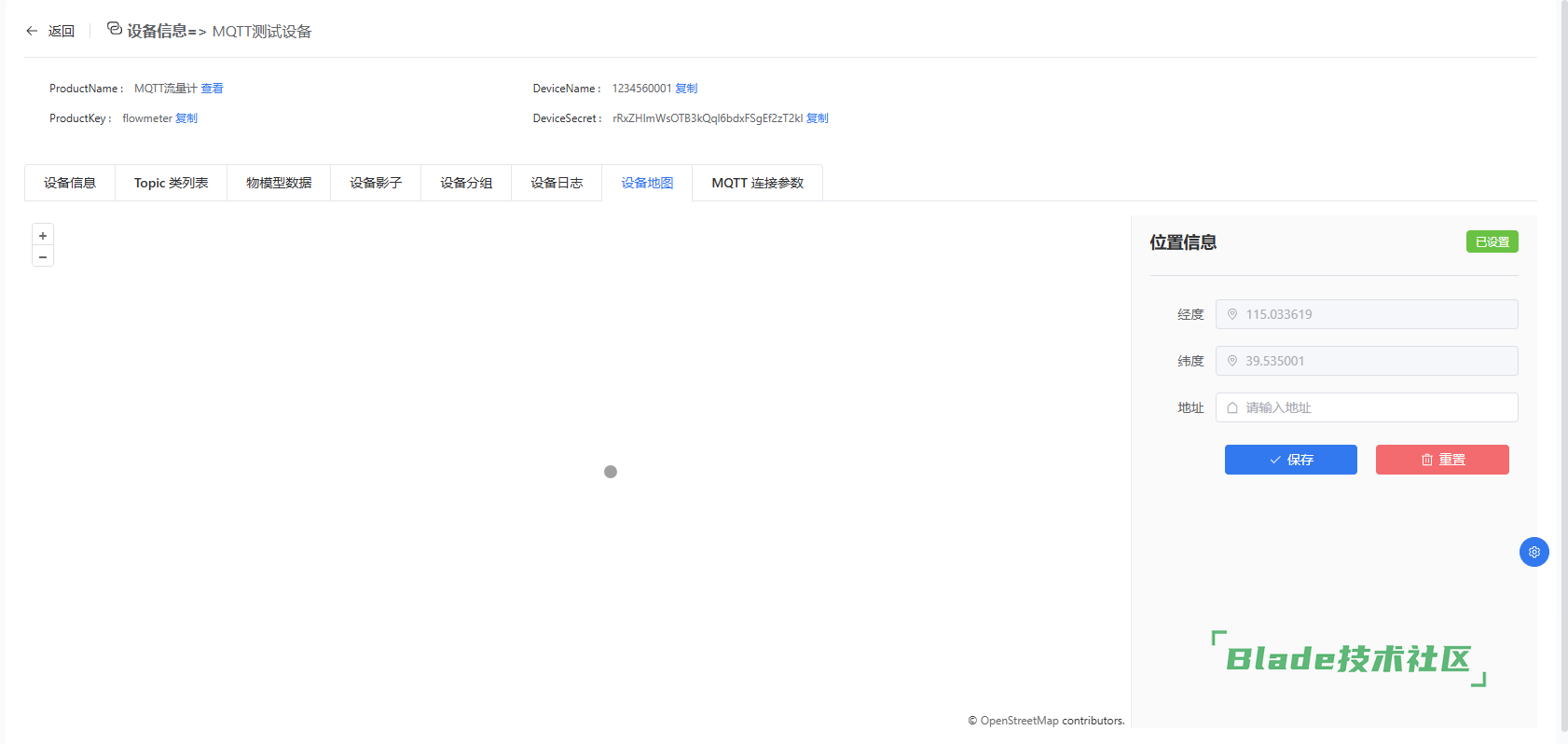Go to the 设备影子 tab
Screen dimensions: 1568x744
[x=376, y=183]
